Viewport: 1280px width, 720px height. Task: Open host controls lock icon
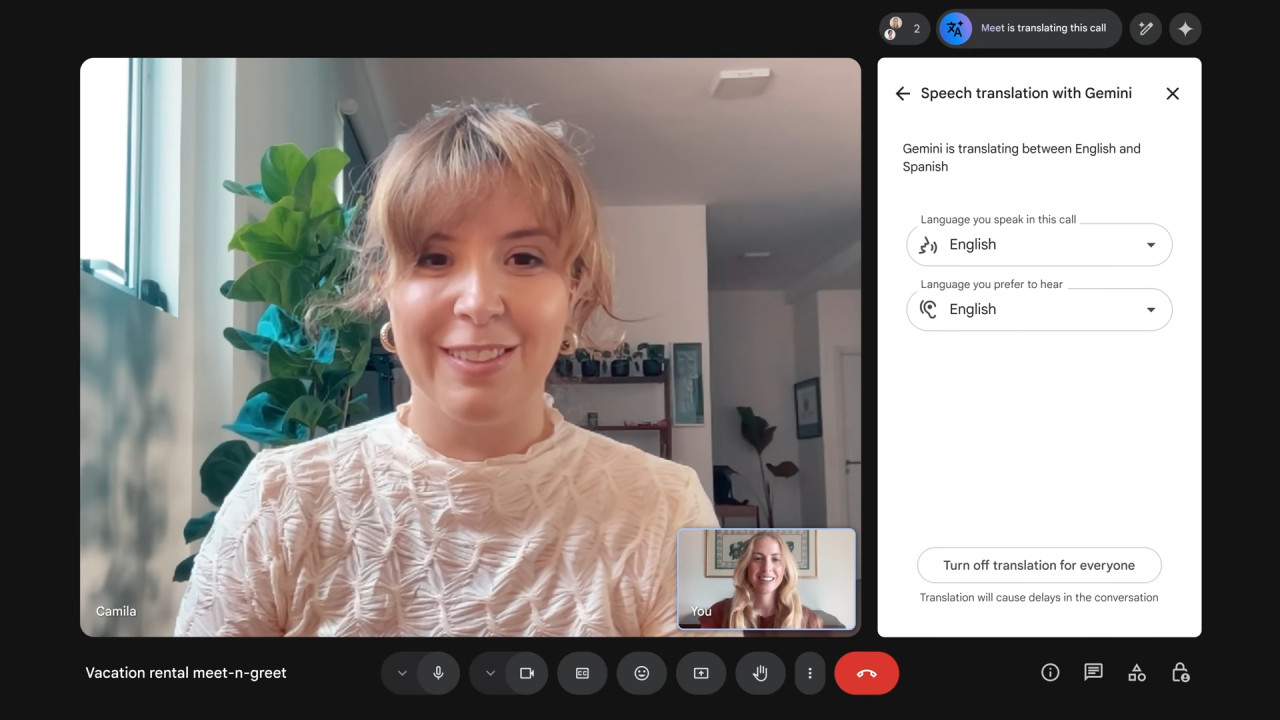tap(1181, 673)
